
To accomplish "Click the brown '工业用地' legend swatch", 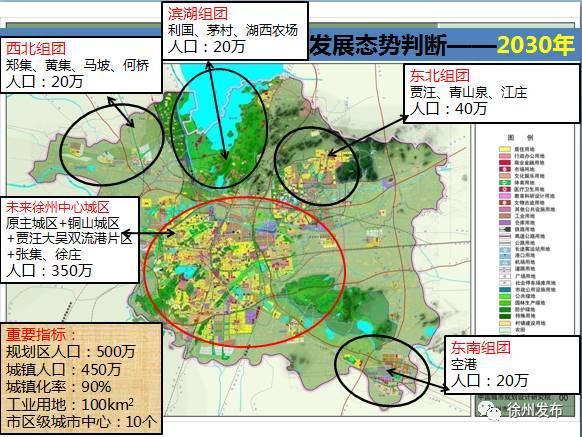I will pyautogui.click(x=505, y=216).
